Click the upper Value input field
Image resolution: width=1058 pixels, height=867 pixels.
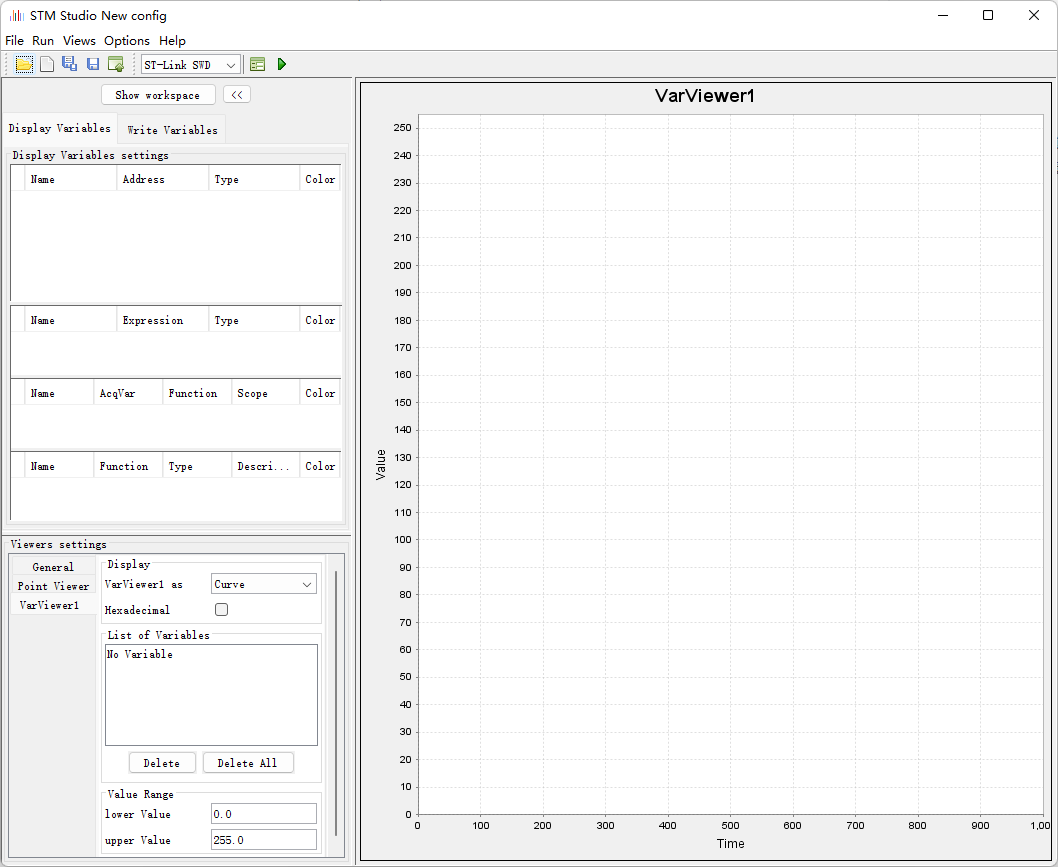click(x=264, y=840)
